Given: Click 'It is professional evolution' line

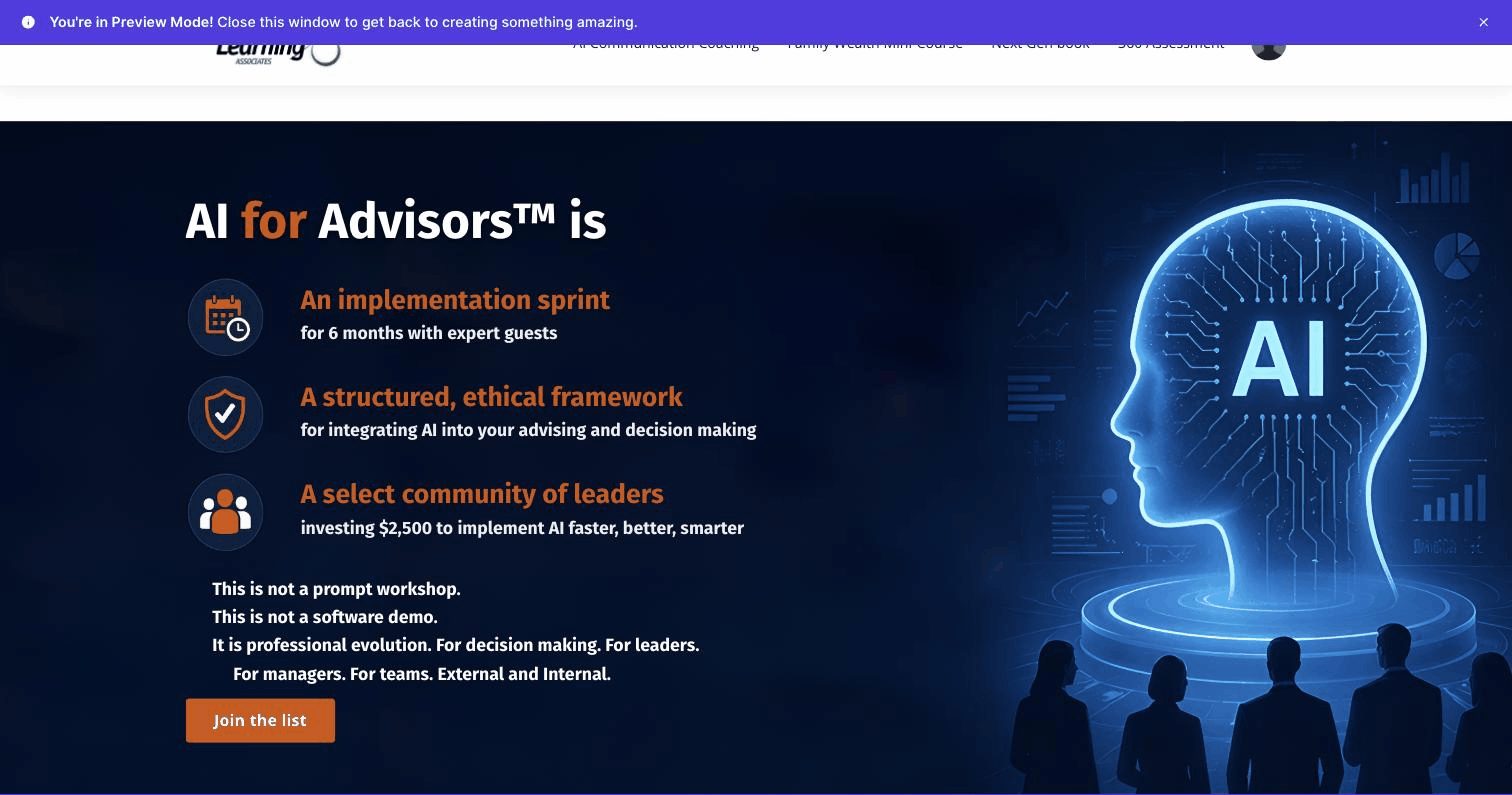Looking at the screenshot, I should [456, 645].
